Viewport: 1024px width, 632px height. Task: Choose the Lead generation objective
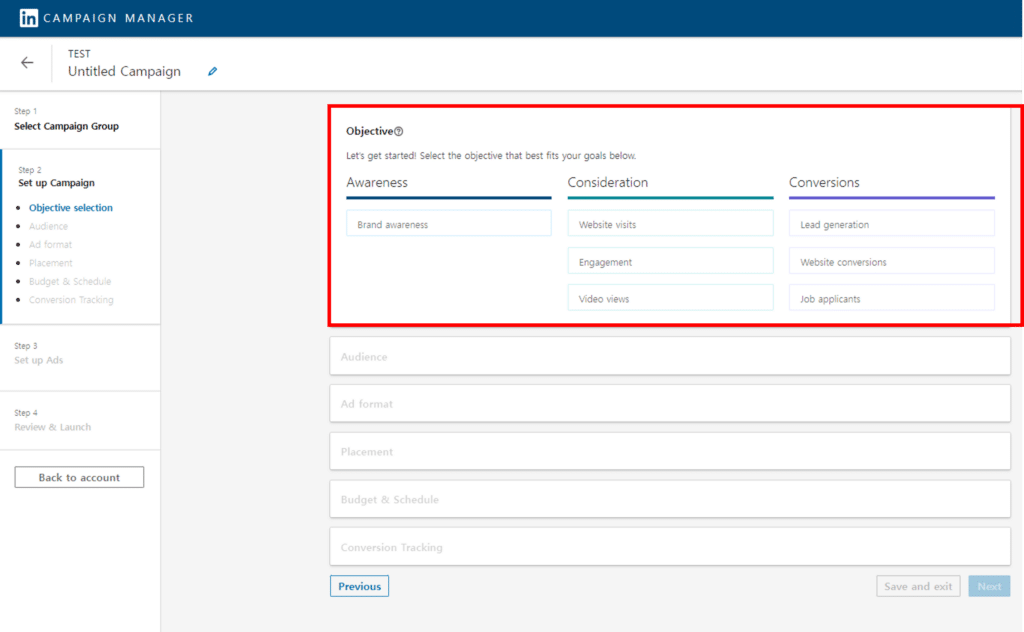click(x=891, y=224)
